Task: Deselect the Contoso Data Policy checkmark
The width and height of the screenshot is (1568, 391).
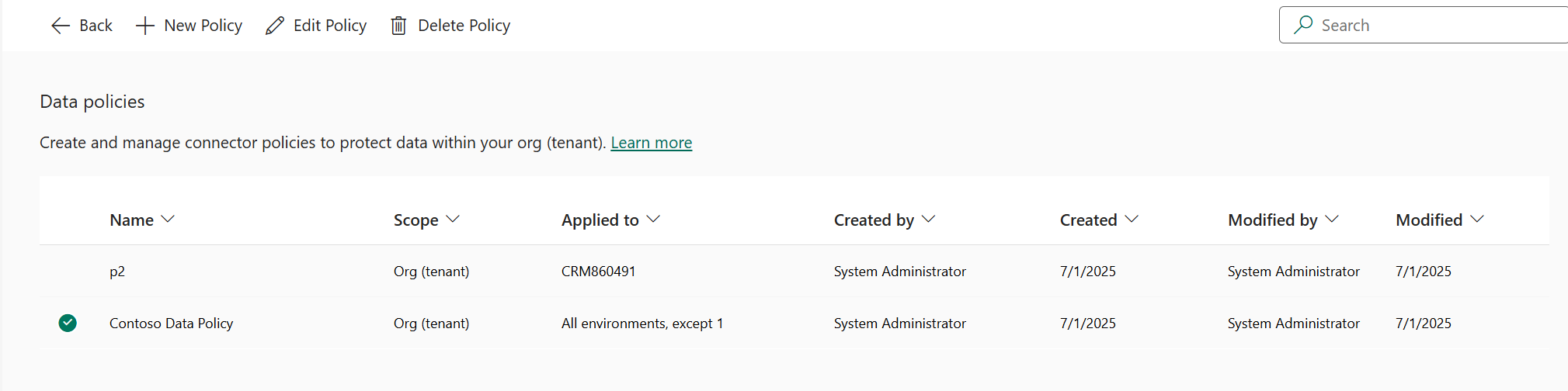Action: click(68, 323)
